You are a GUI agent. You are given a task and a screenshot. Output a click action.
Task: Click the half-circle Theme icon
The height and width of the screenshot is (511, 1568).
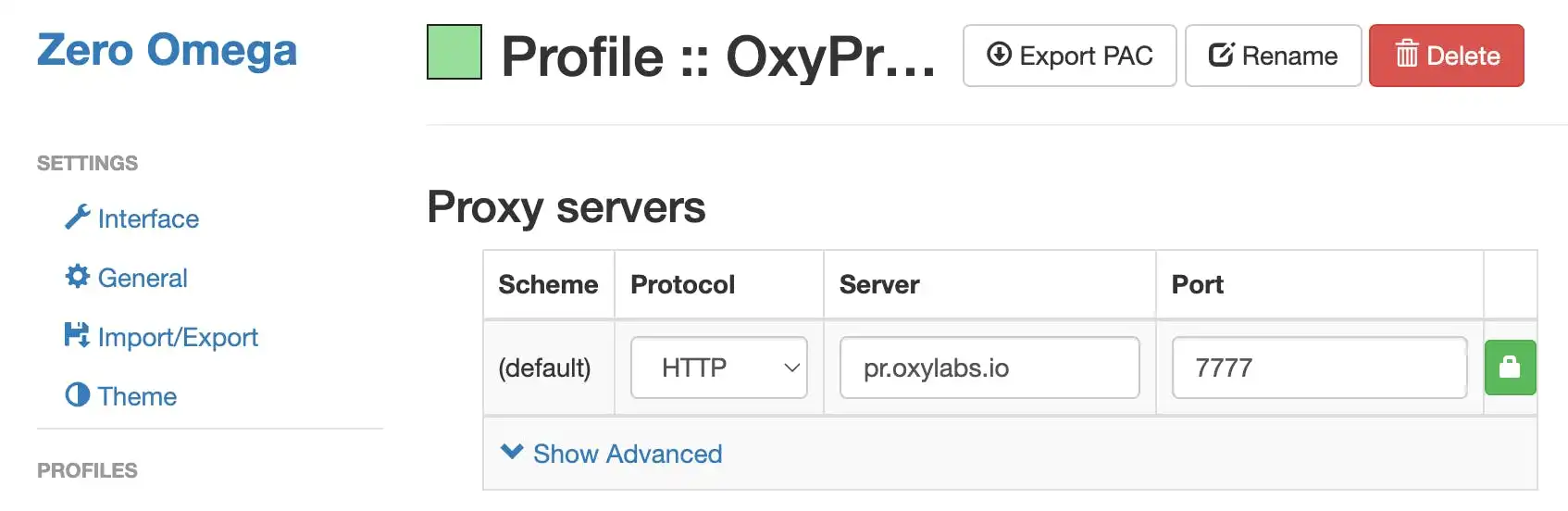[78, 395]
